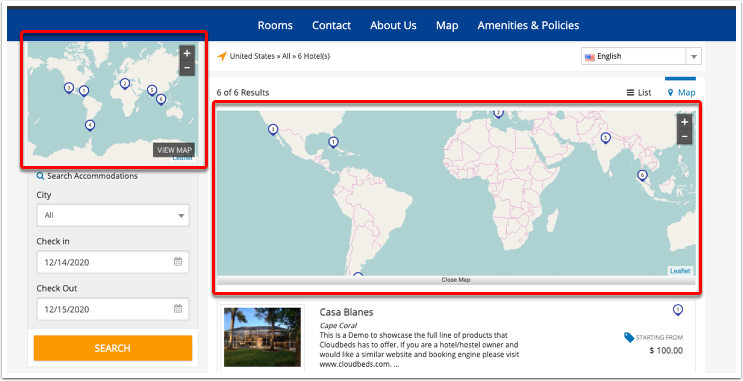The image size is (743, 381).
Task: Zoom out on the small sidebar map
Action: tap(187, 68)
